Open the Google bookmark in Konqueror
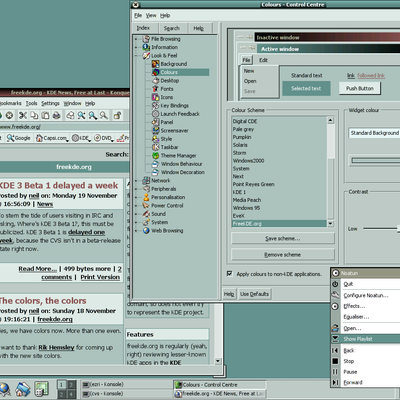 coord(19,138)
